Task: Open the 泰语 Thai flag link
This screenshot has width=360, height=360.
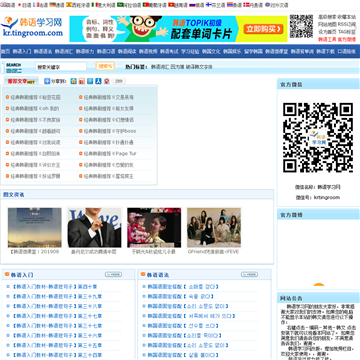Action: (234, 5)
